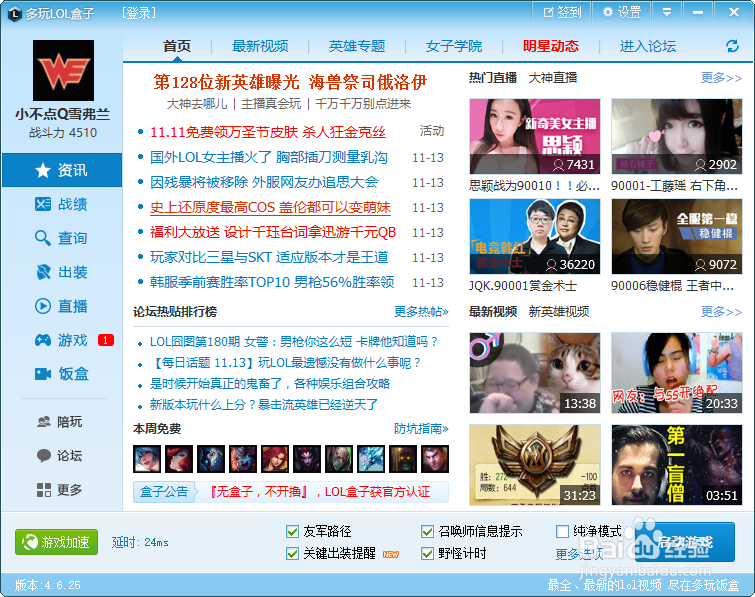Viewport: 755px width, 597px height.
Task: Open the 饭盒 video section
Action: click(62, 374)
